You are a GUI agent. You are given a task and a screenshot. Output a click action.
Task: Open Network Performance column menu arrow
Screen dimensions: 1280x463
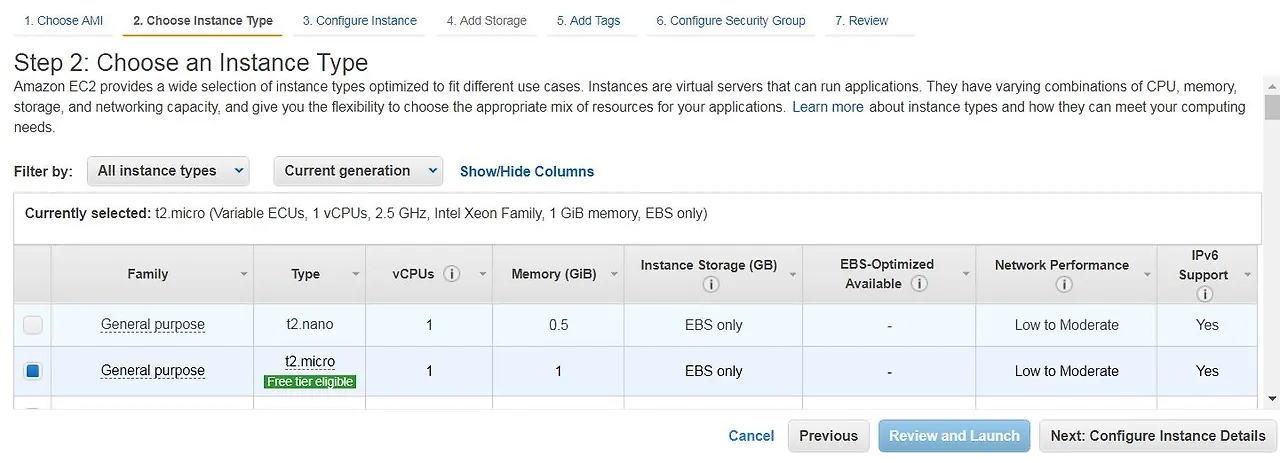pos(1149,274)
